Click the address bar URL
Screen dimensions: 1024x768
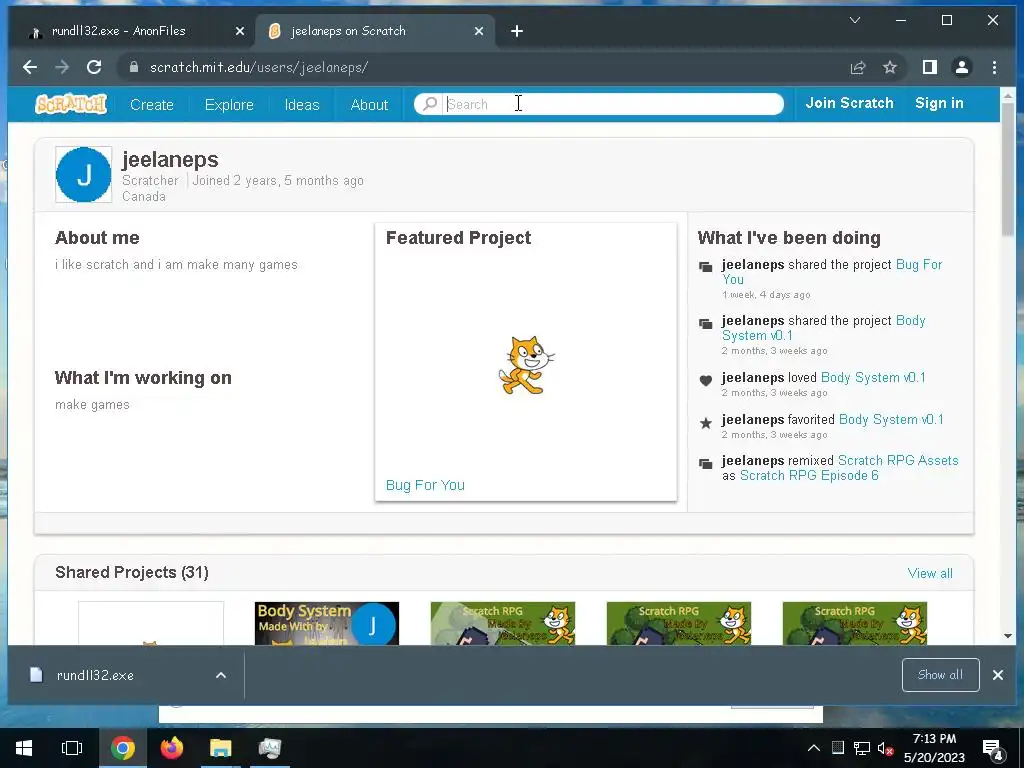pos(259,67)
